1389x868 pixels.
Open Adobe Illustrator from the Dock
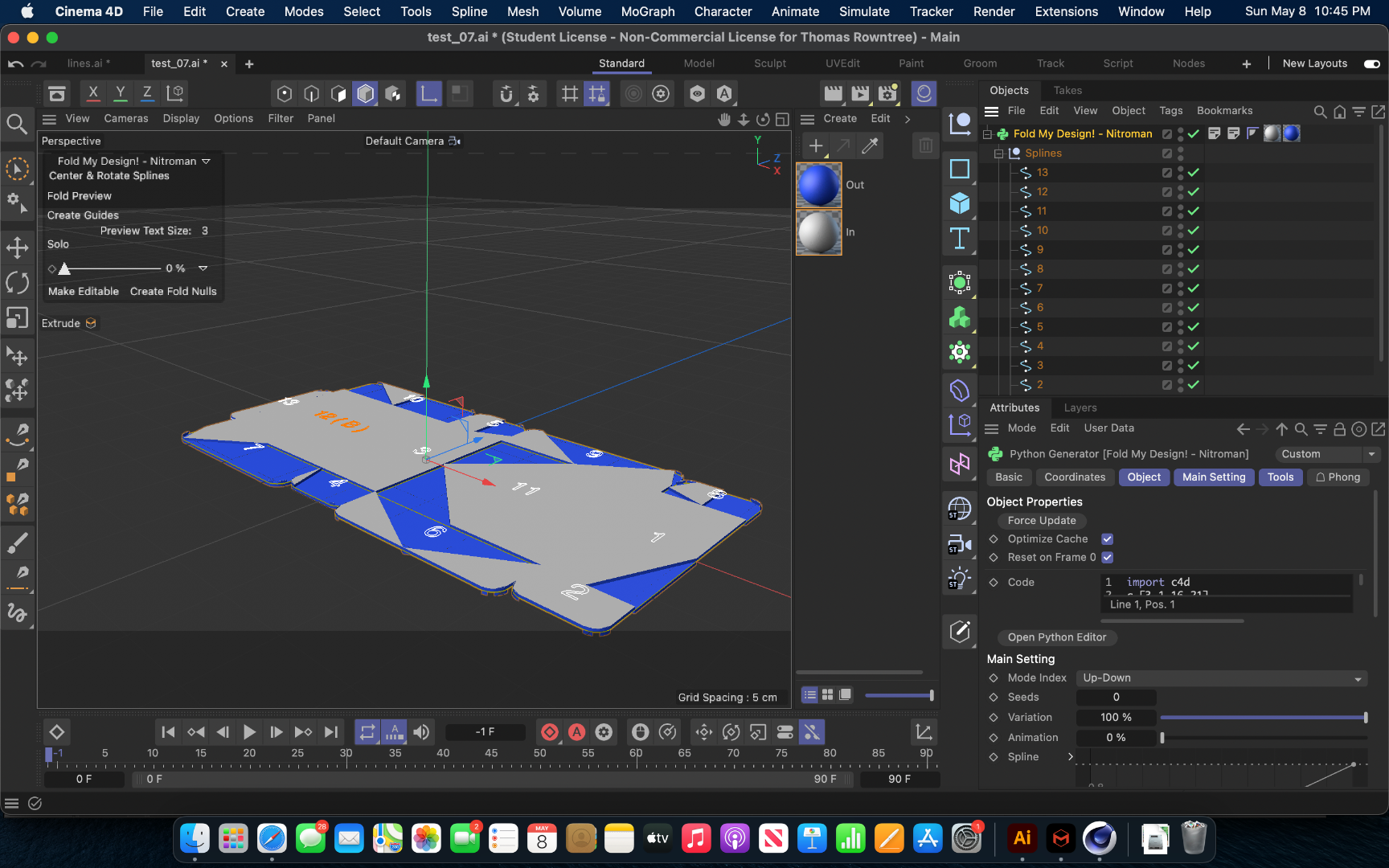1022,838
